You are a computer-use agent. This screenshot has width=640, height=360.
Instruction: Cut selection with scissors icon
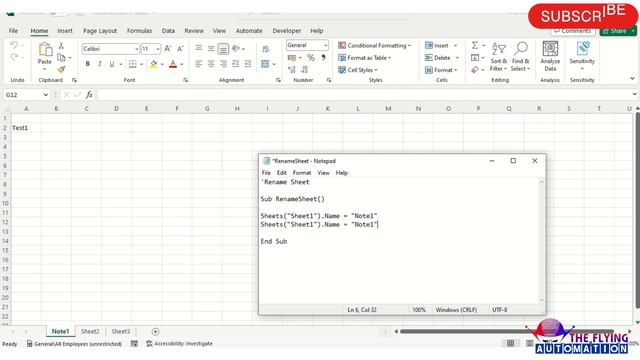pos(61,46)
